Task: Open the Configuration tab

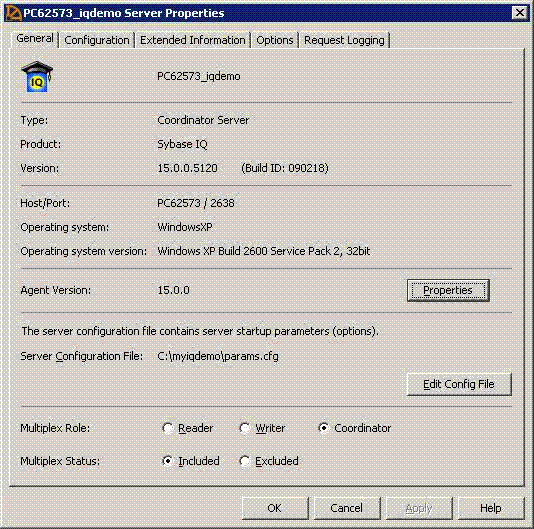Action: coord(97,40)
